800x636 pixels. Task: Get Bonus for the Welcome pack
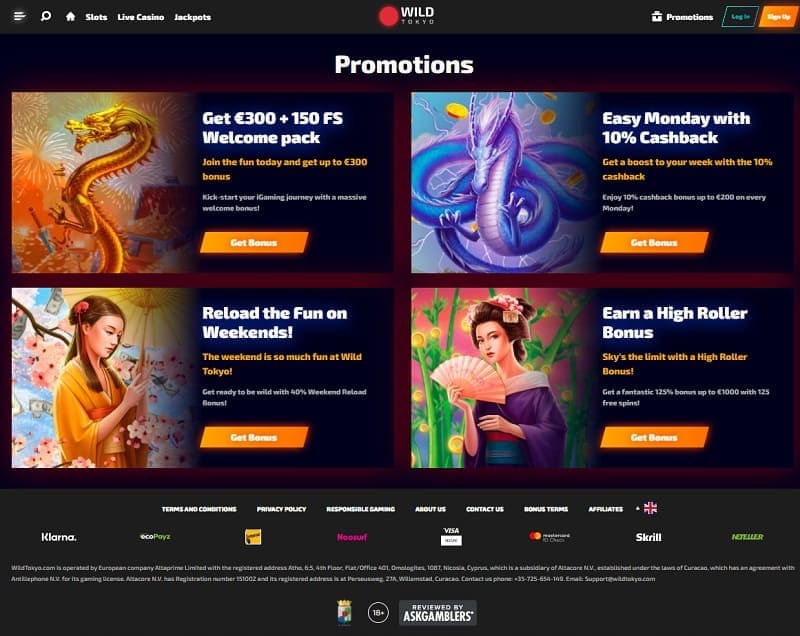tap(254, 242)
